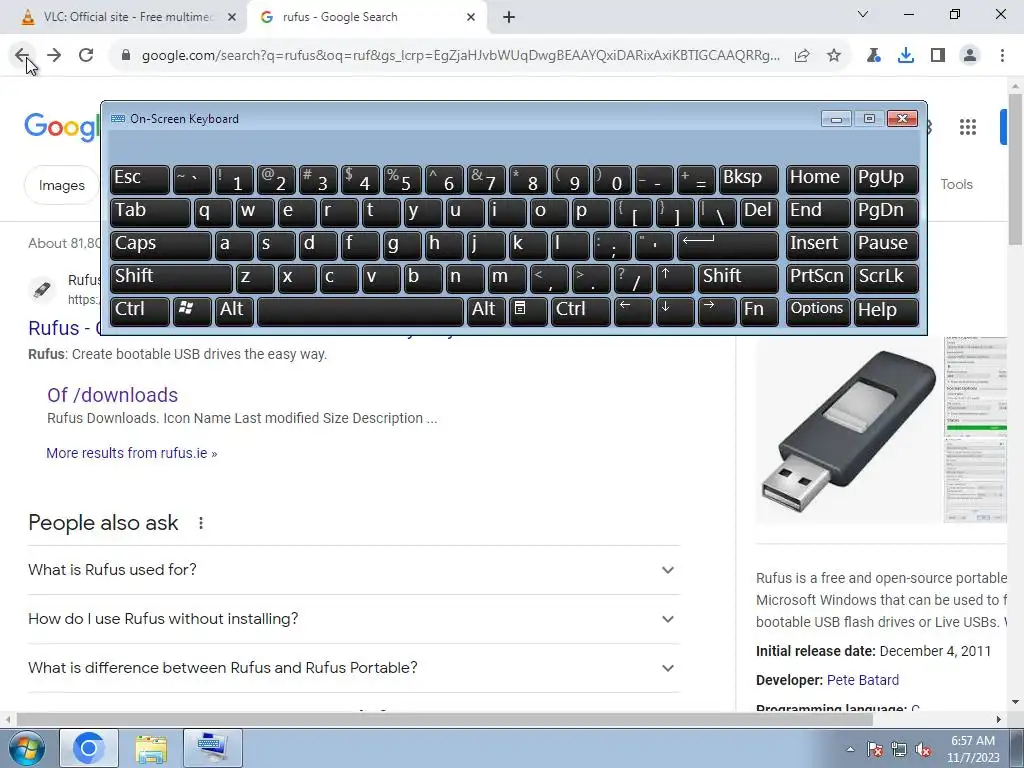Close the VLC Official site tab
This screenshot has height=768, width=1024.
(232, 18)
